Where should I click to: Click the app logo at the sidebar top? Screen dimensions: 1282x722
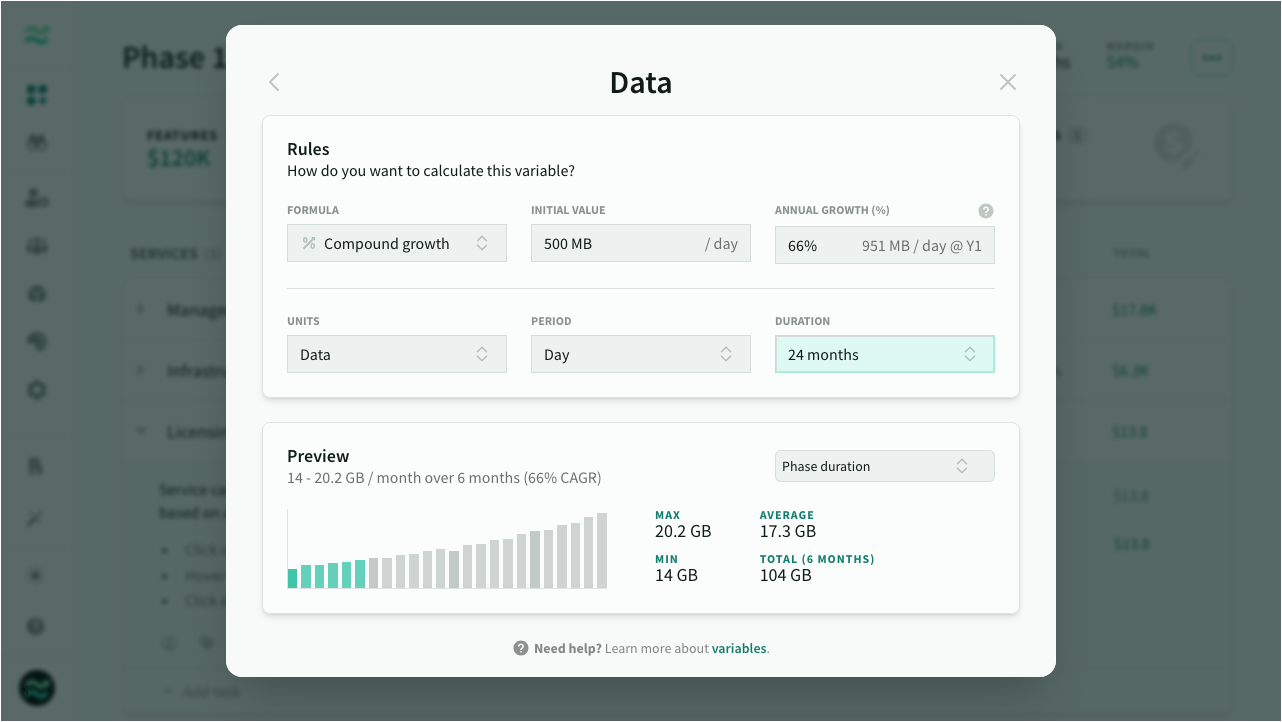coord(36,36)
